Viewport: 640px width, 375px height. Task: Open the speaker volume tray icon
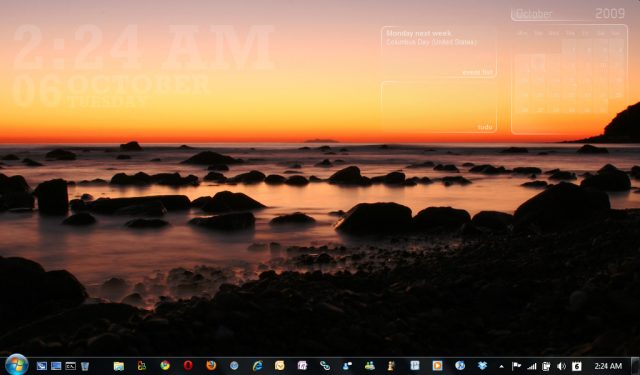tap(561, 366)
